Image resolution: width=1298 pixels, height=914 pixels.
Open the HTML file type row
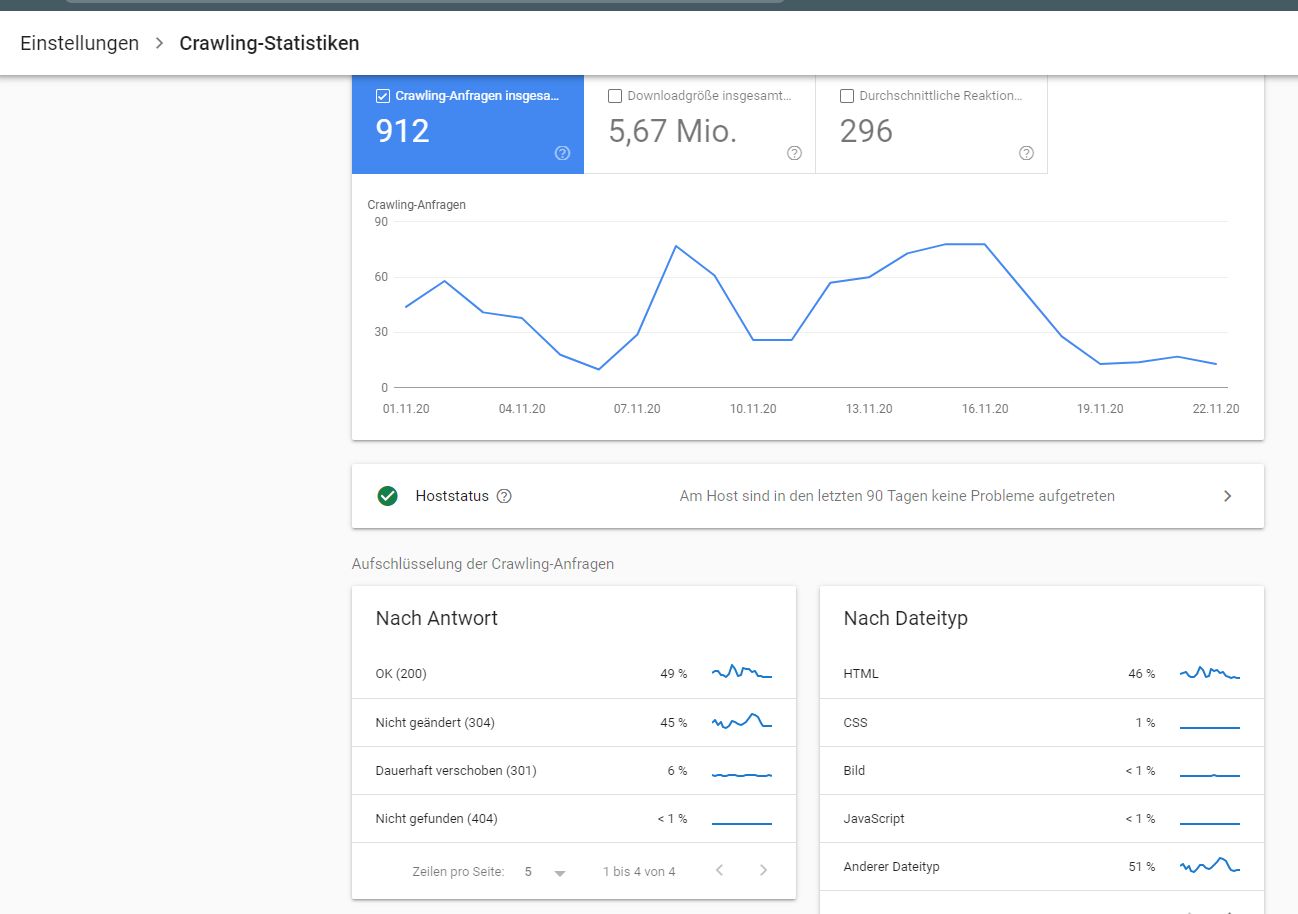coord(1042,674)
